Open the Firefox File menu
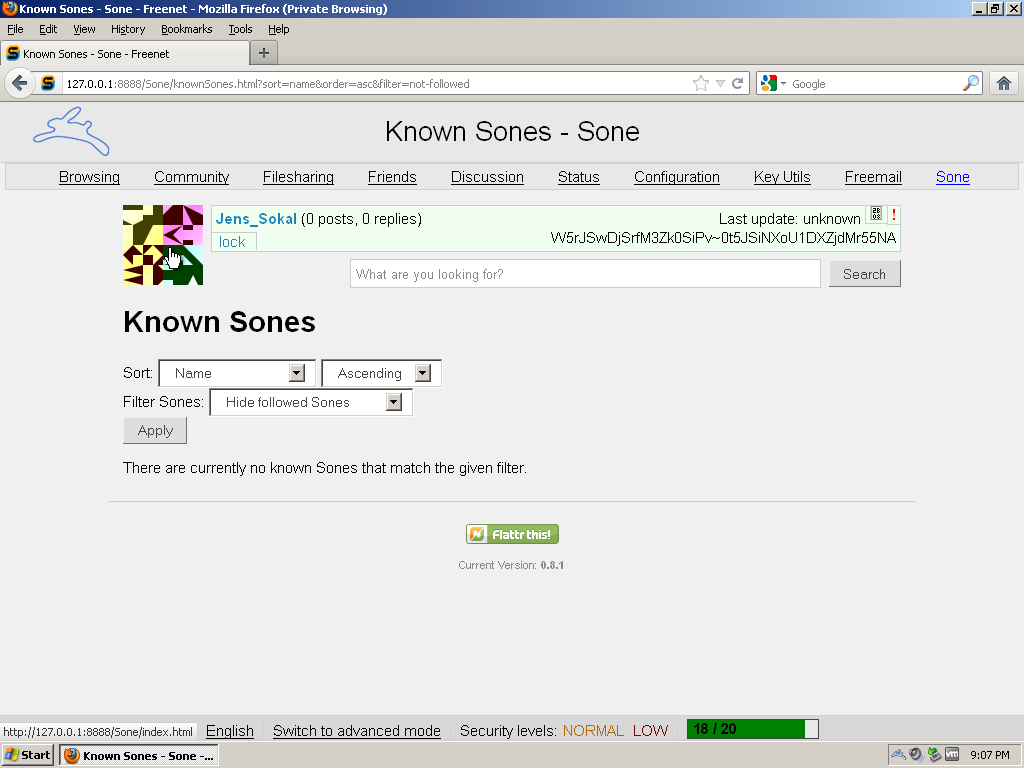Image resolution: width=1024 pixels, height=768 pixels. 15,29
